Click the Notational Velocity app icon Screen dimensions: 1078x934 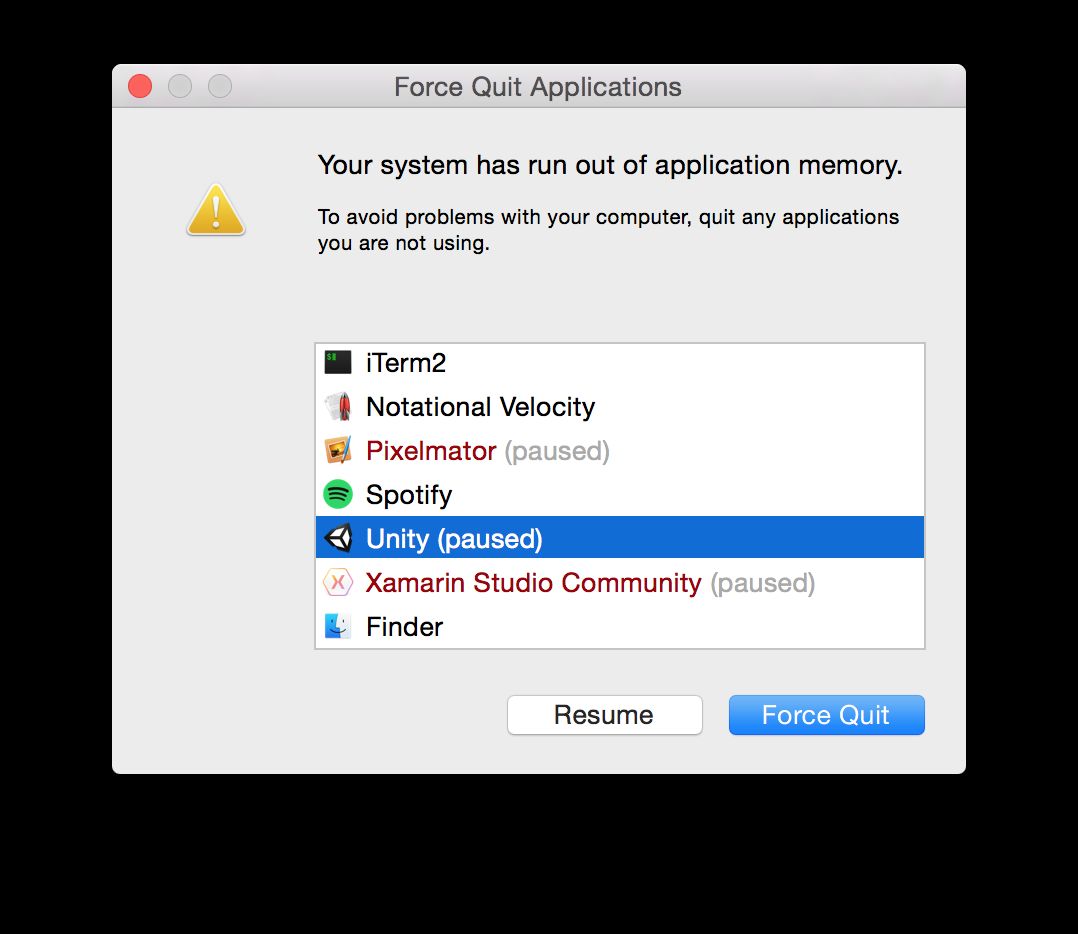coord(338,406)
